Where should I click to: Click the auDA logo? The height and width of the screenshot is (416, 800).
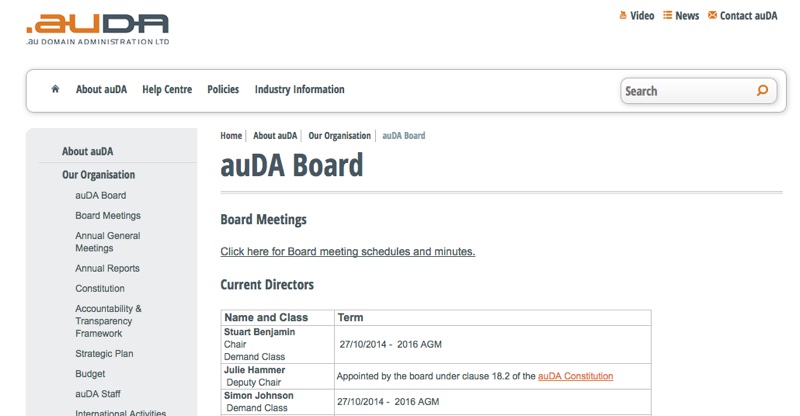pyautogui.click(x=97, y=30)
